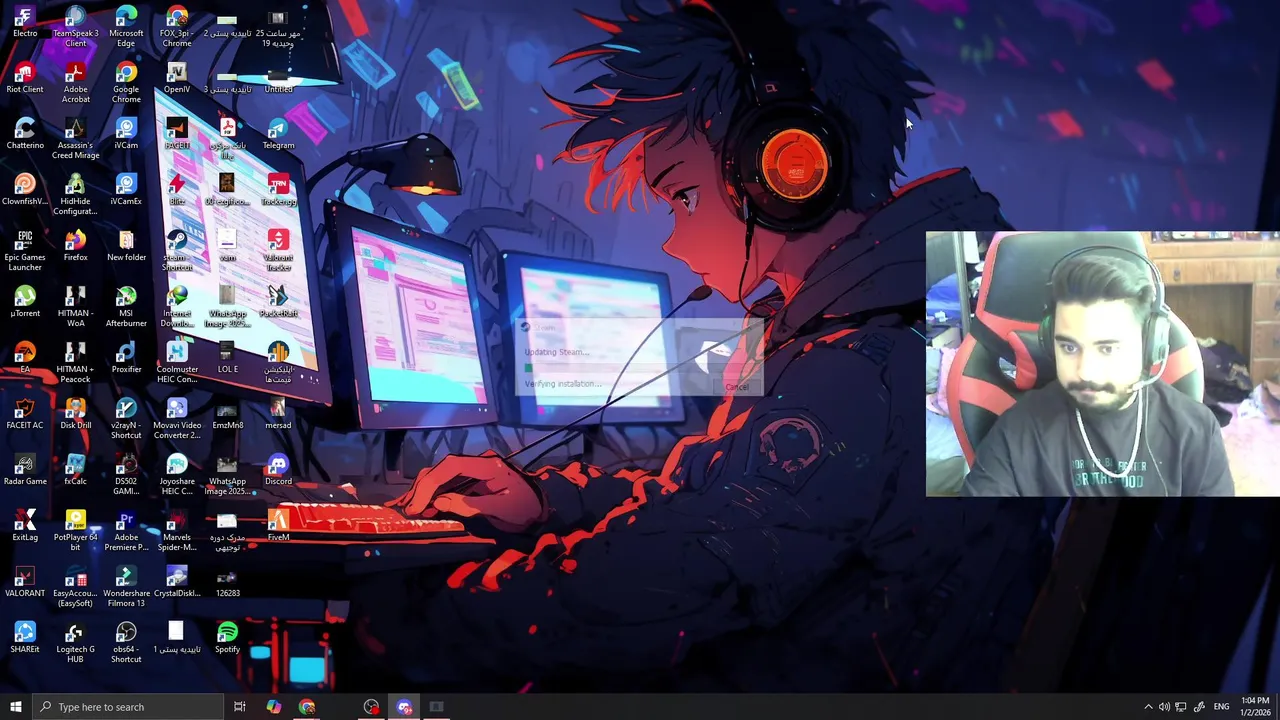Open the volume control in tray
Viewport: 1280px width, 720px height.
point(1164,707)
